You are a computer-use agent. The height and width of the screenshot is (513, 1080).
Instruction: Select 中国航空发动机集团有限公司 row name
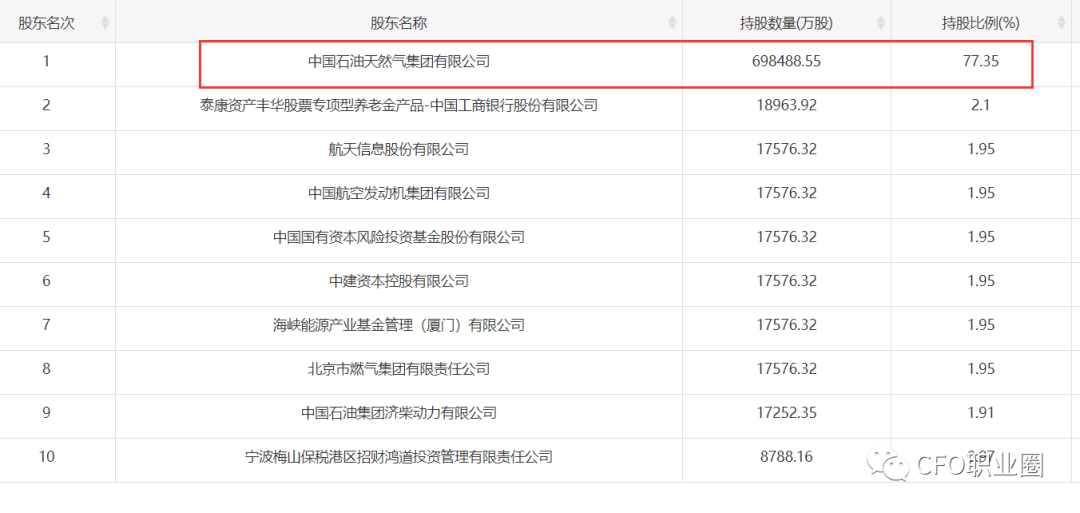[398, 193]
